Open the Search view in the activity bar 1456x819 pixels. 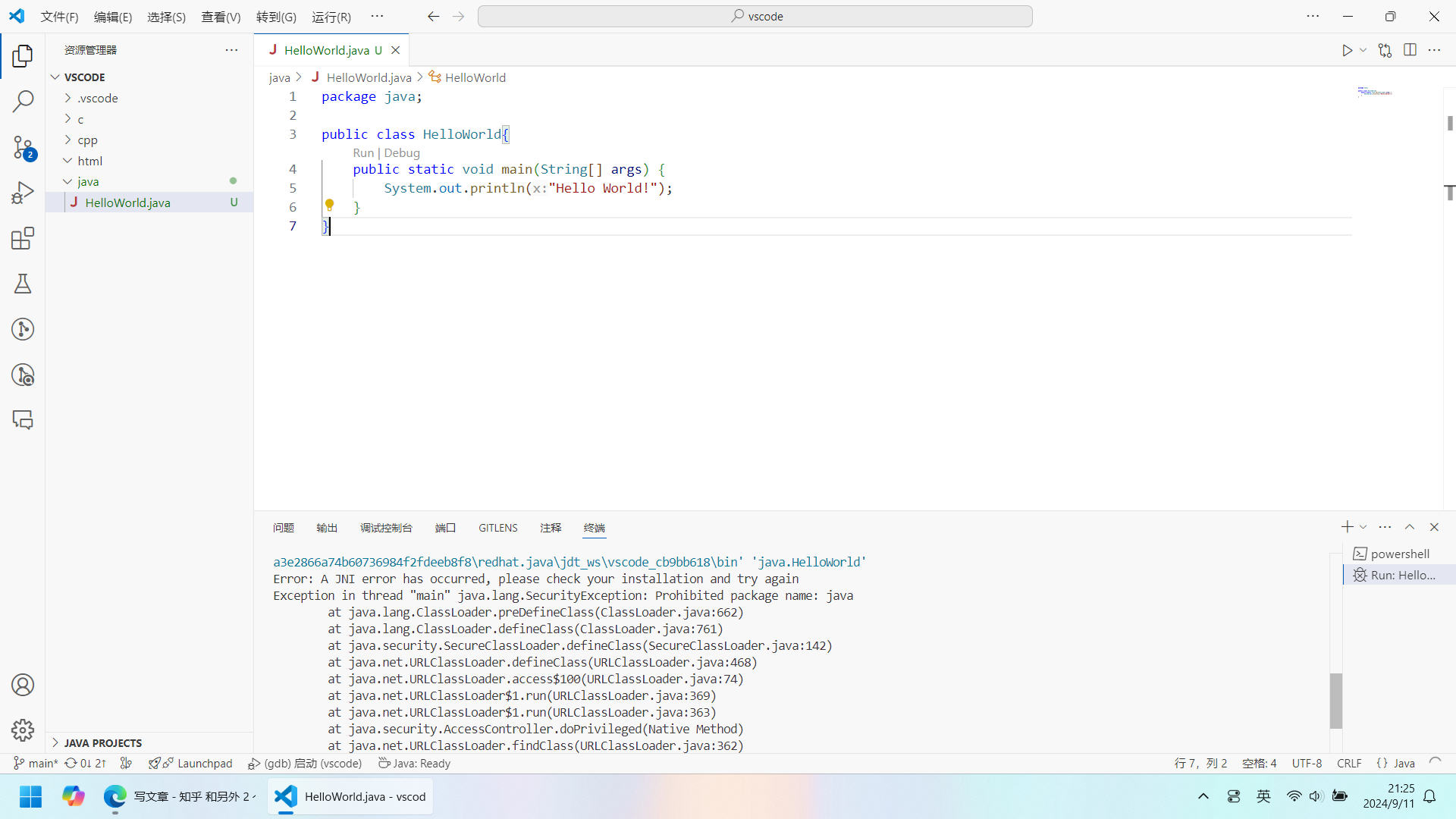[x=23, y=101]
